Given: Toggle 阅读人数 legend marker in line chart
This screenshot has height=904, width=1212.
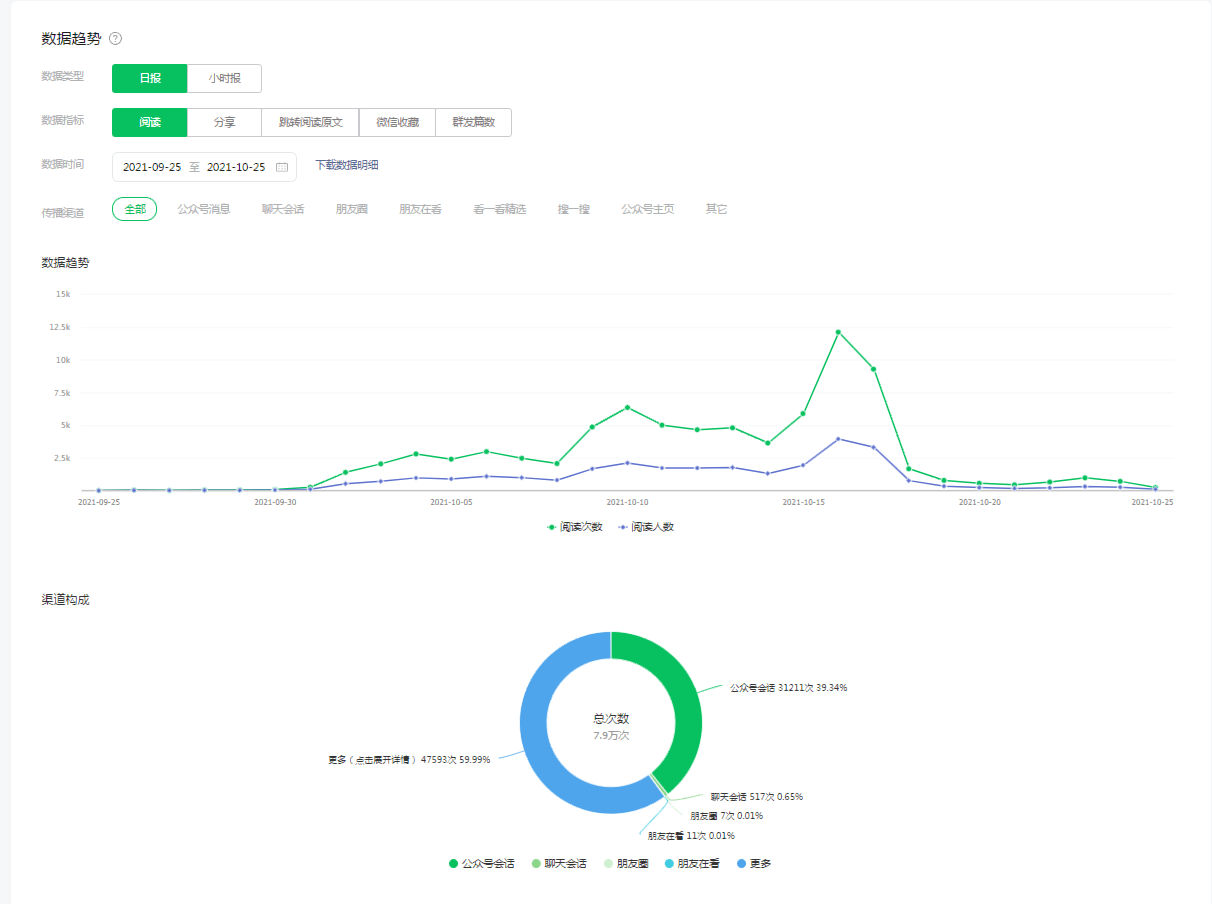Looking at the screenshot, I should point(623,526).
